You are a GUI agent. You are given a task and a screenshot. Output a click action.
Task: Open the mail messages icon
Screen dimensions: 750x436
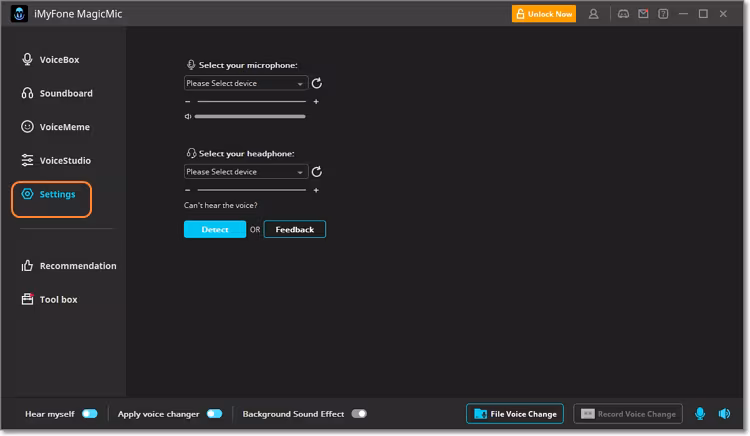(643, 14)
